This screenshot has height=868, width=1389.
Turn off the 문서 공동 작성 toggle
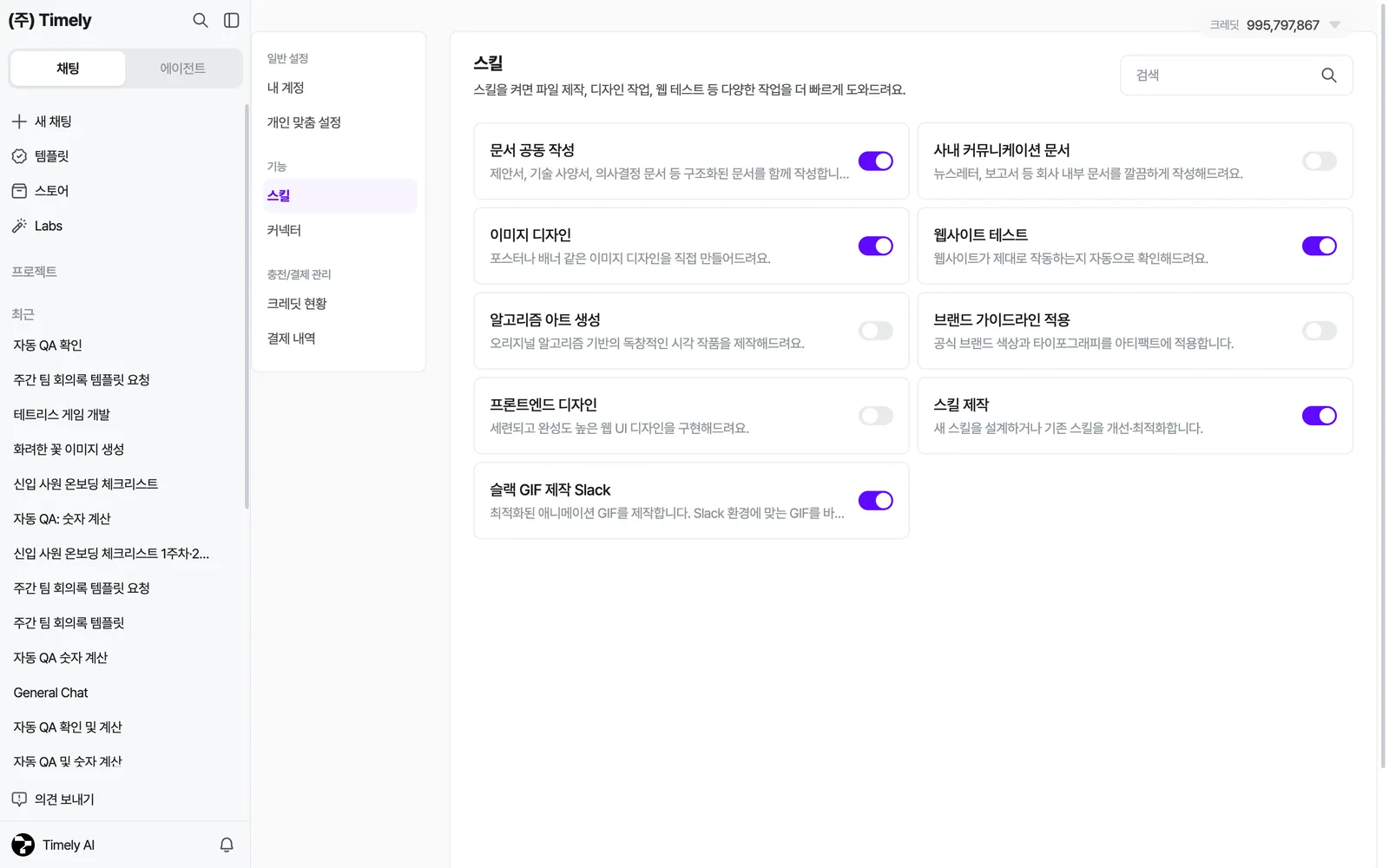tap(875, 161)
